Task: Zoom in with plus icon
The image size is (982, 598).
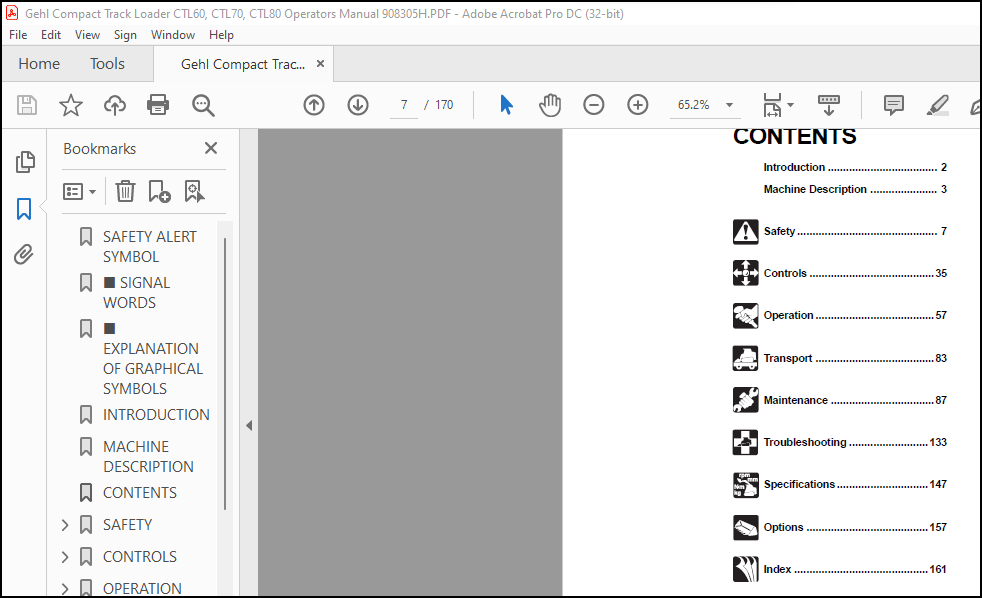Action: (x=638, y=105)
